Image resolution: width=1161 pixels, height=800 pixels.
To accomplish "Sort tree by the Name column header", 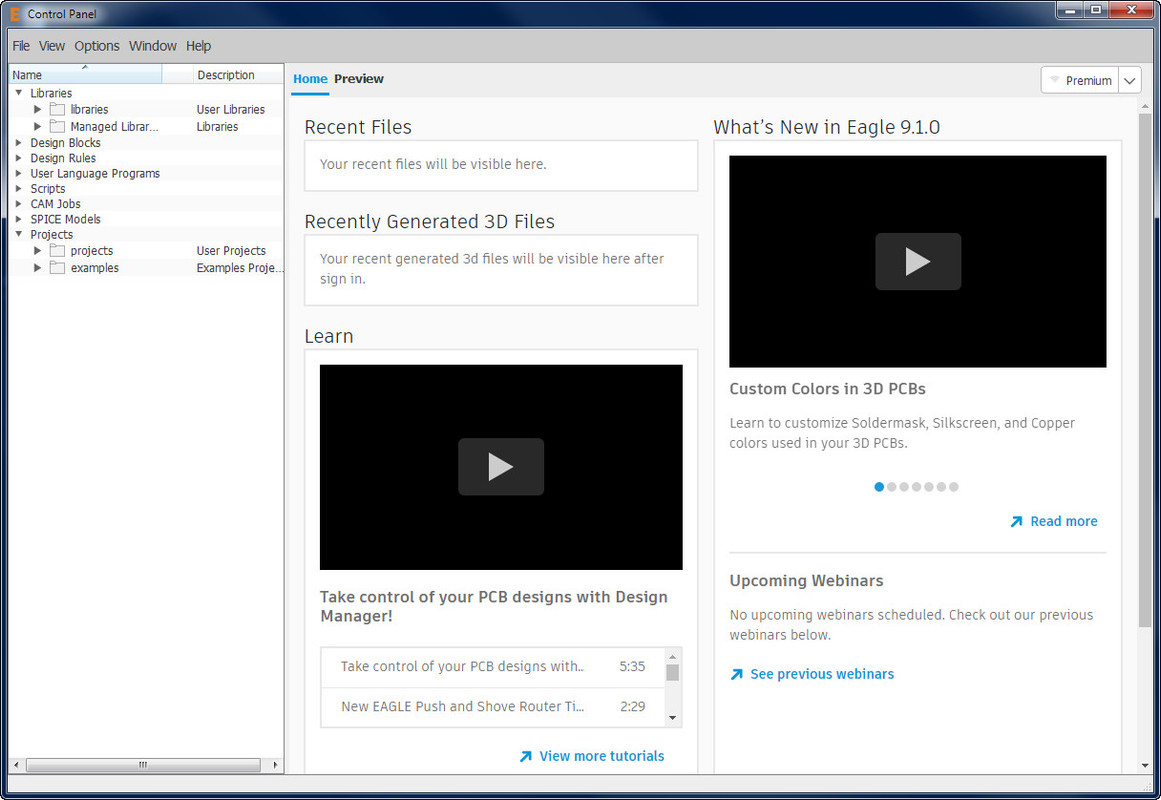I will coord(85,74).
